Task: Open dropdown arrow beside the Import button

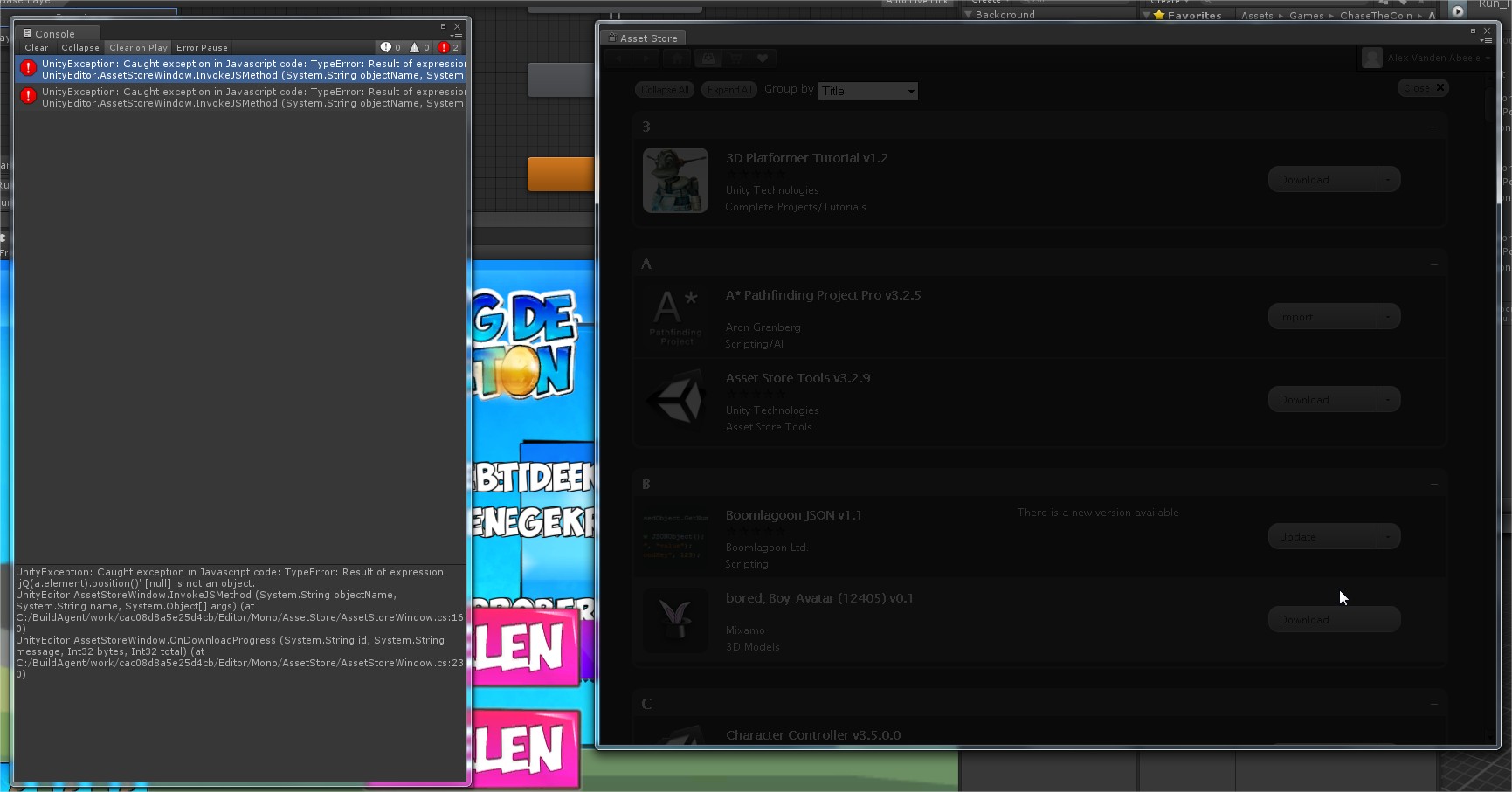Action: click(1388, 317)
